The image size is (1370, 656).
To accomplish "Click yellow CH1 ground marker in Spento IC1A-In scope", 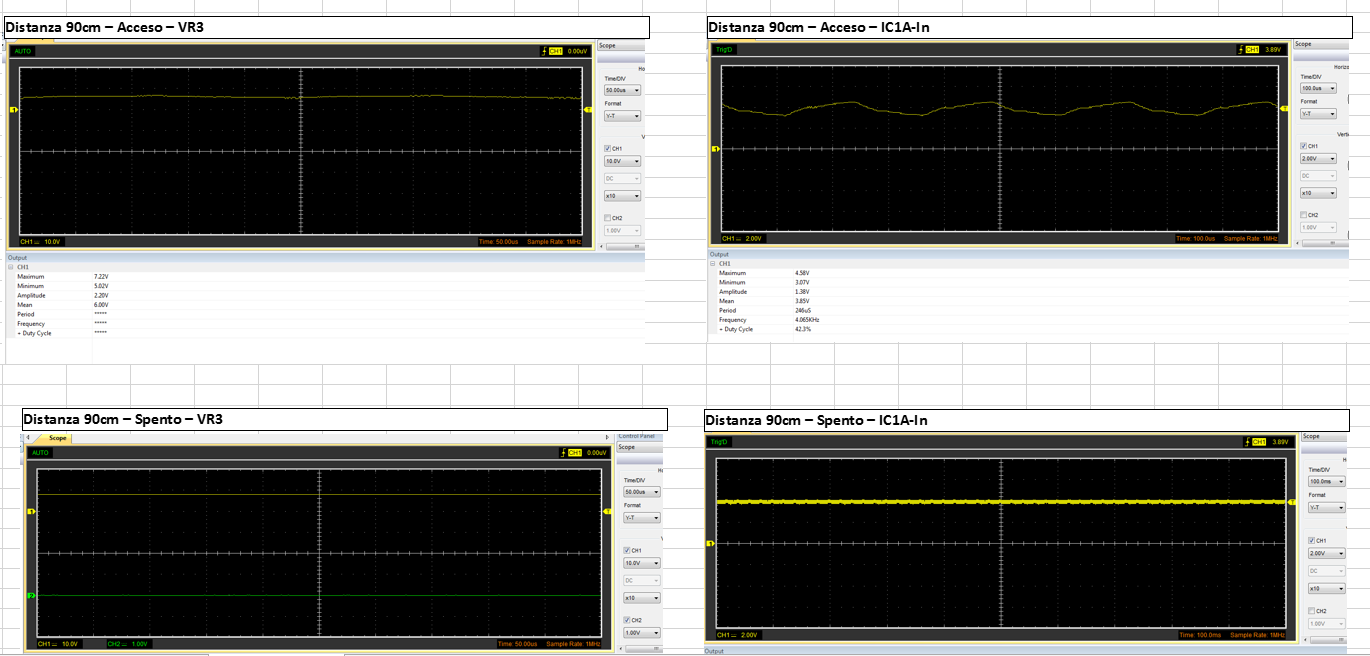I will point(711,543).
